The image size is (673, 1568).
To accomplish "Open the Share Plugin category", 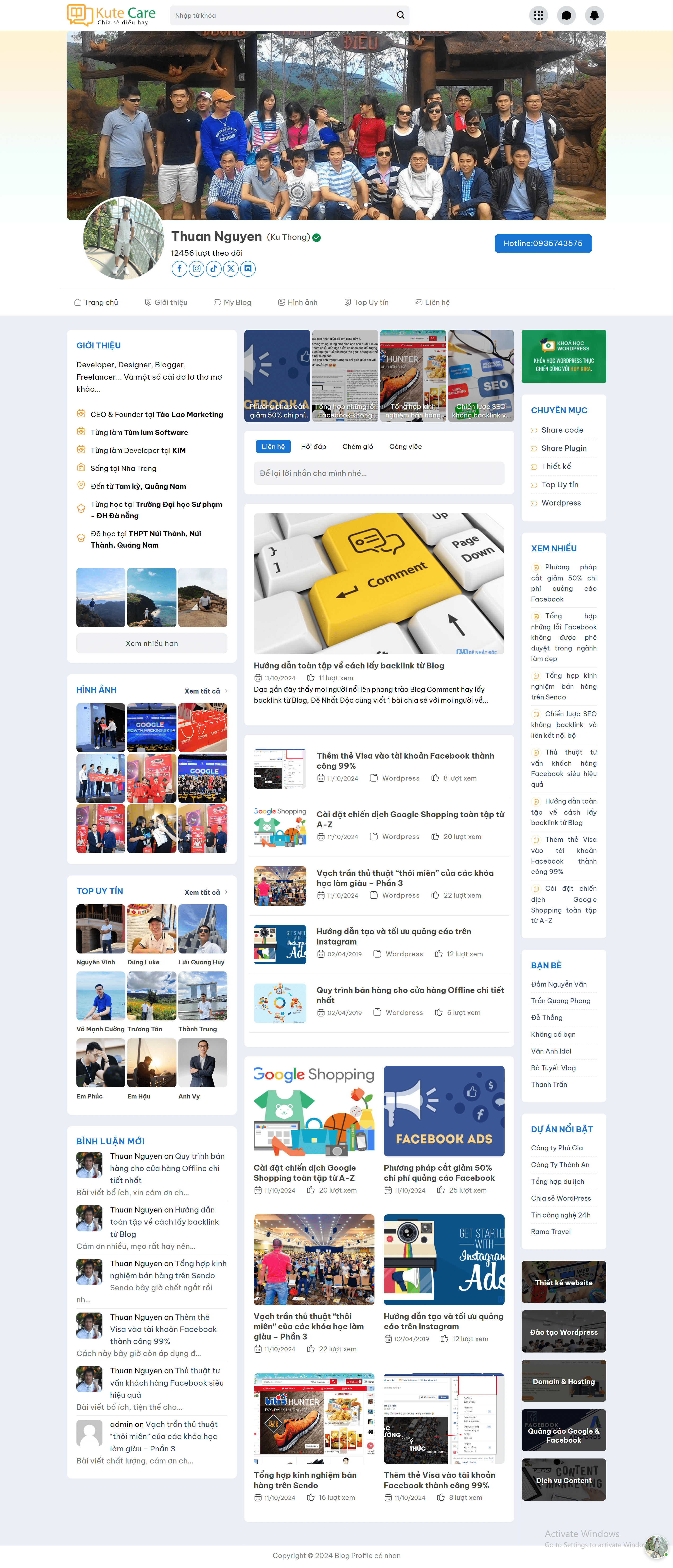I will point(564,449).
